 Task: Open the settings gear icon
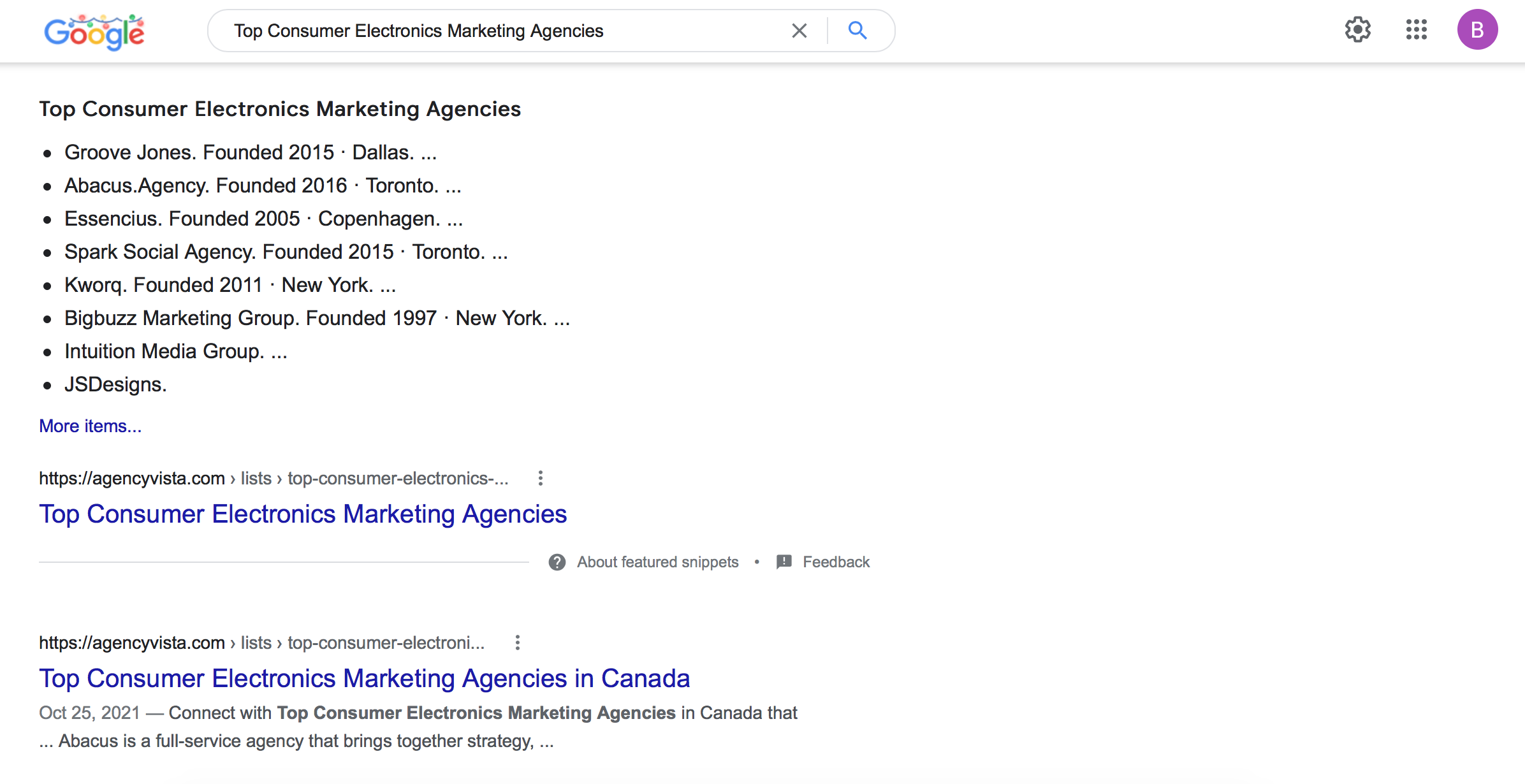1358,29
